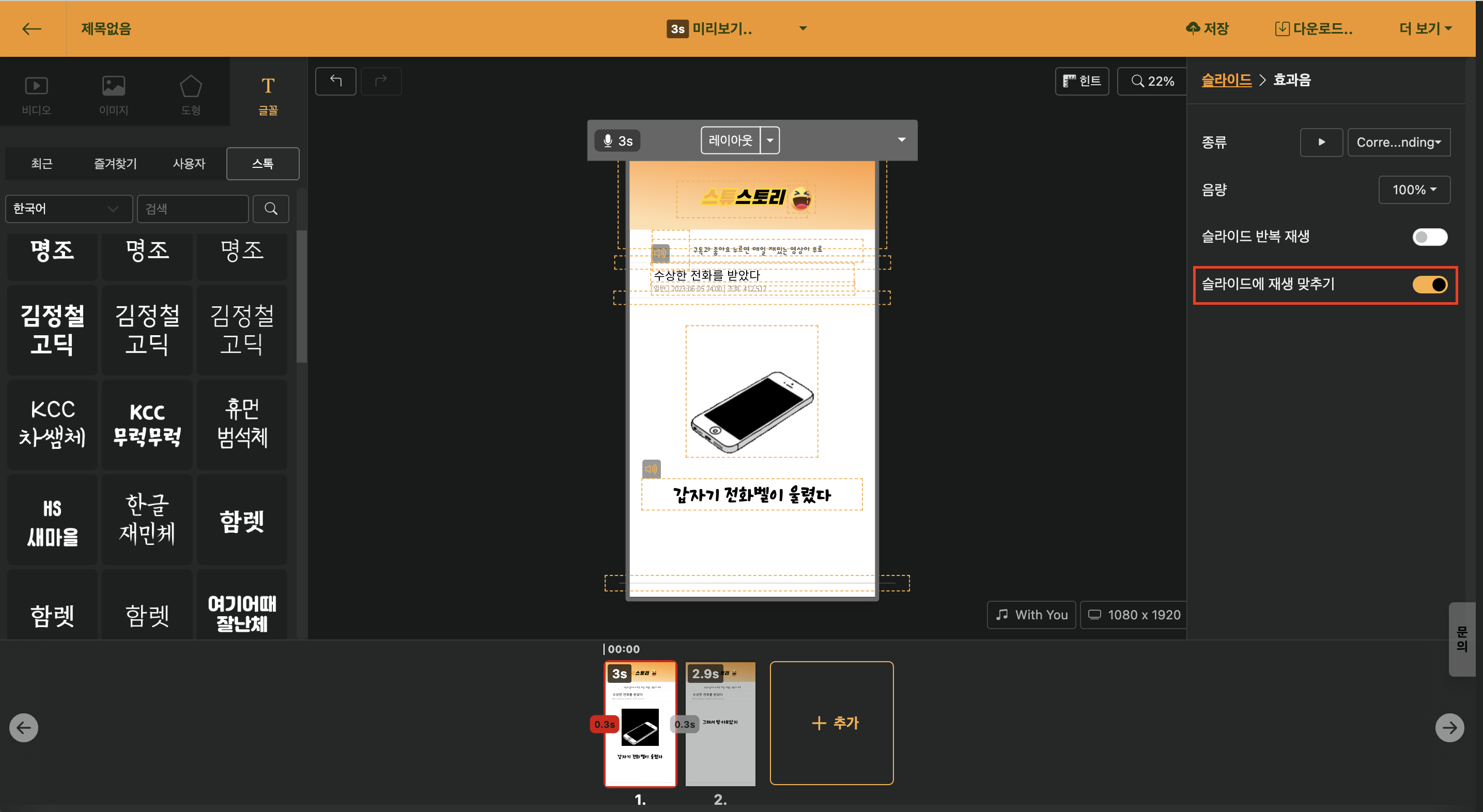The height and width of the screenshot is (812, 1483).
Task: Add a new slide with 추가
Action: [831, 723]
